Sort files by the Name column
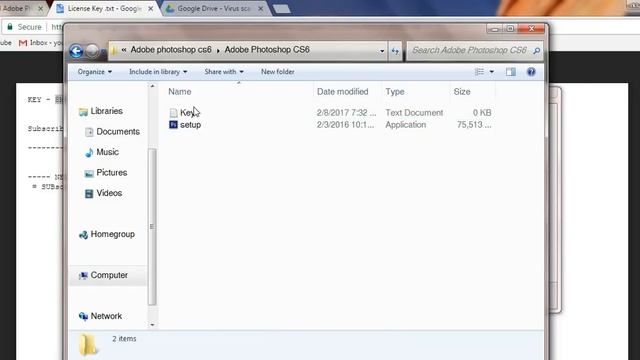The image size is (640, 360). [180, 92]
